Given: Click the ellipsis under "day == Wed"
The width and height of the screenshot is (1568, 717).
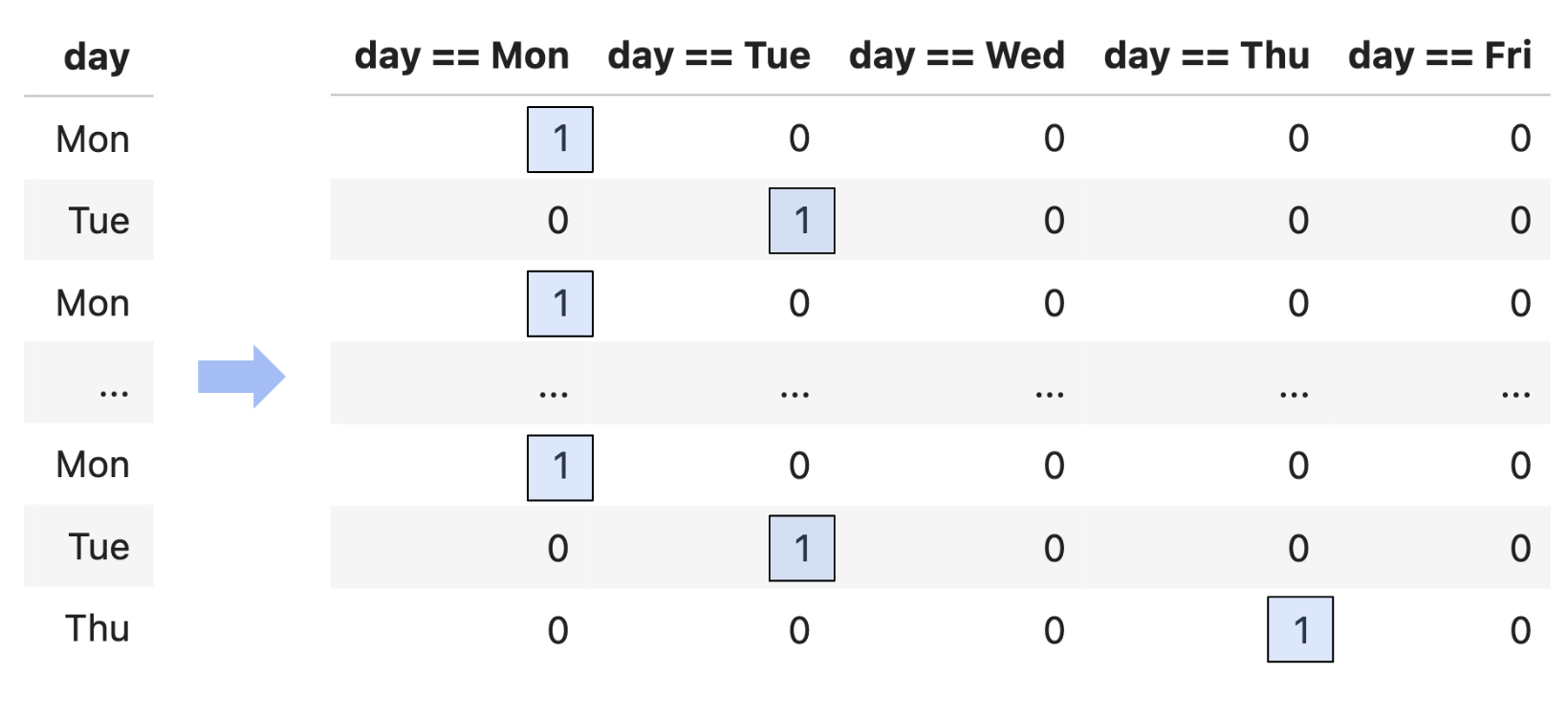Looking at the screenshot, I should pos(1050,391).
